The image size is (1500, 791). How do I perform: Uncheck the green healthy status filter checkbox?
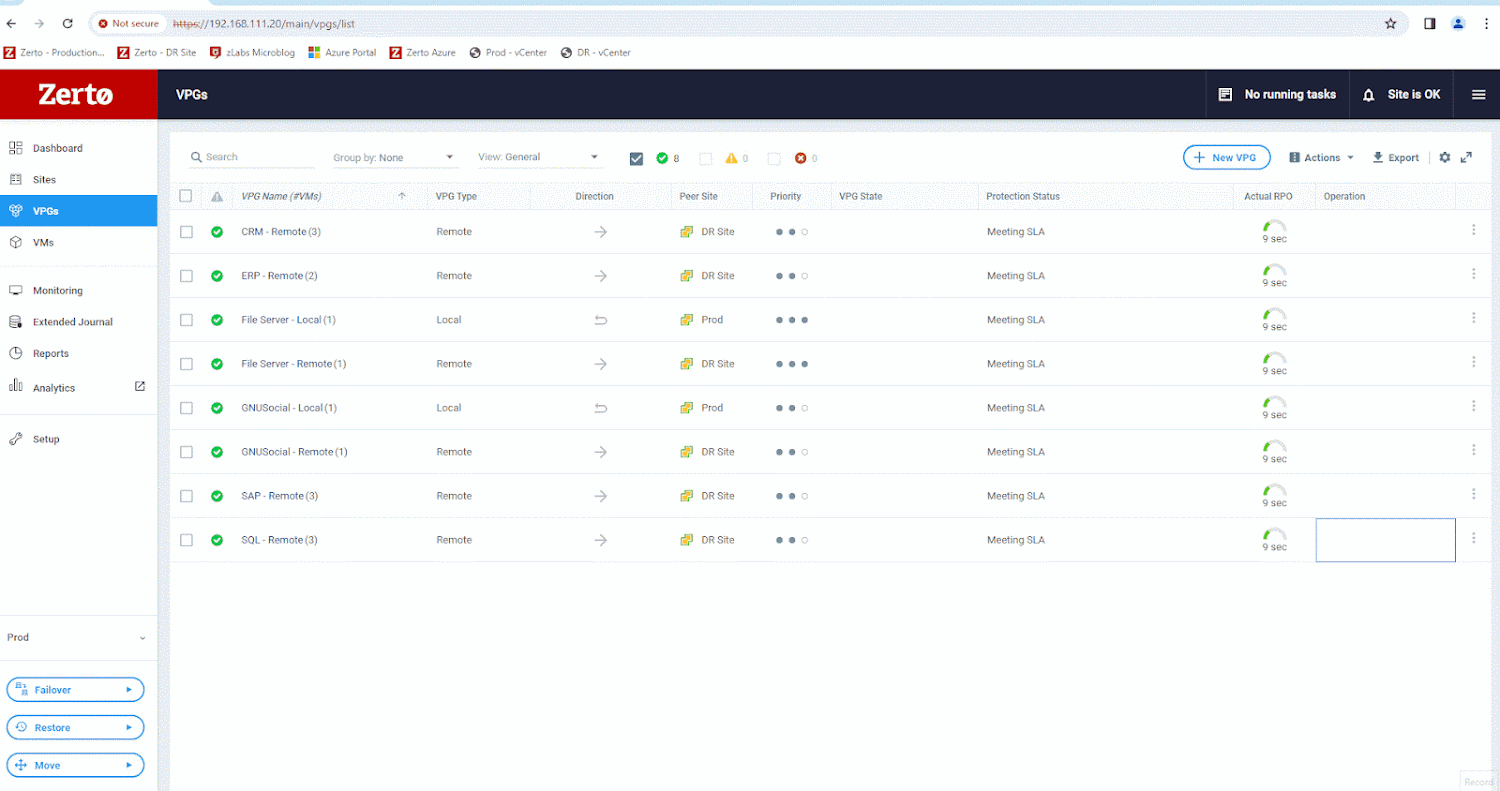[636, 158]
